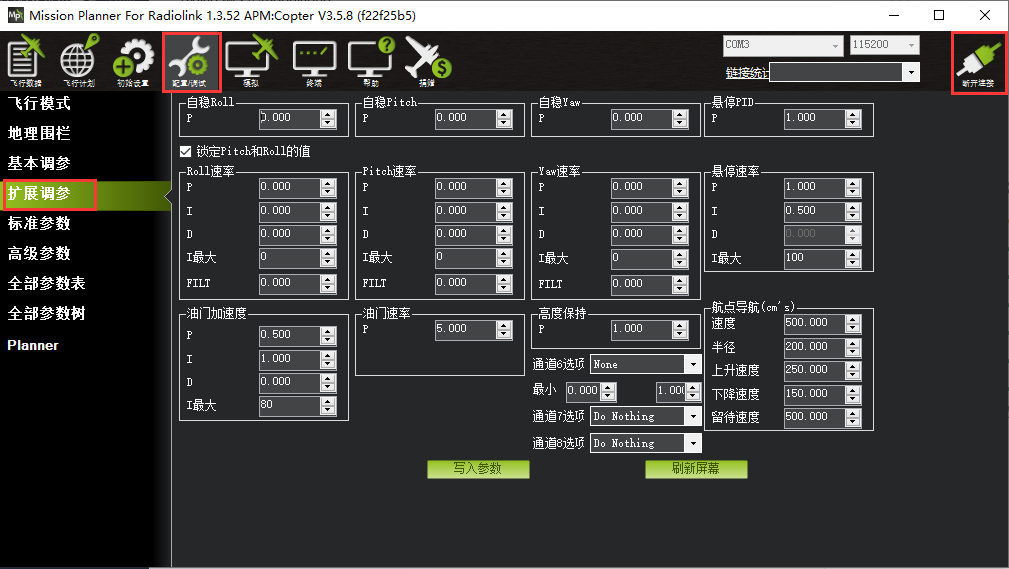Adjust the Pitch rate (Pitch速率) FILT stepper

(504, 283)
